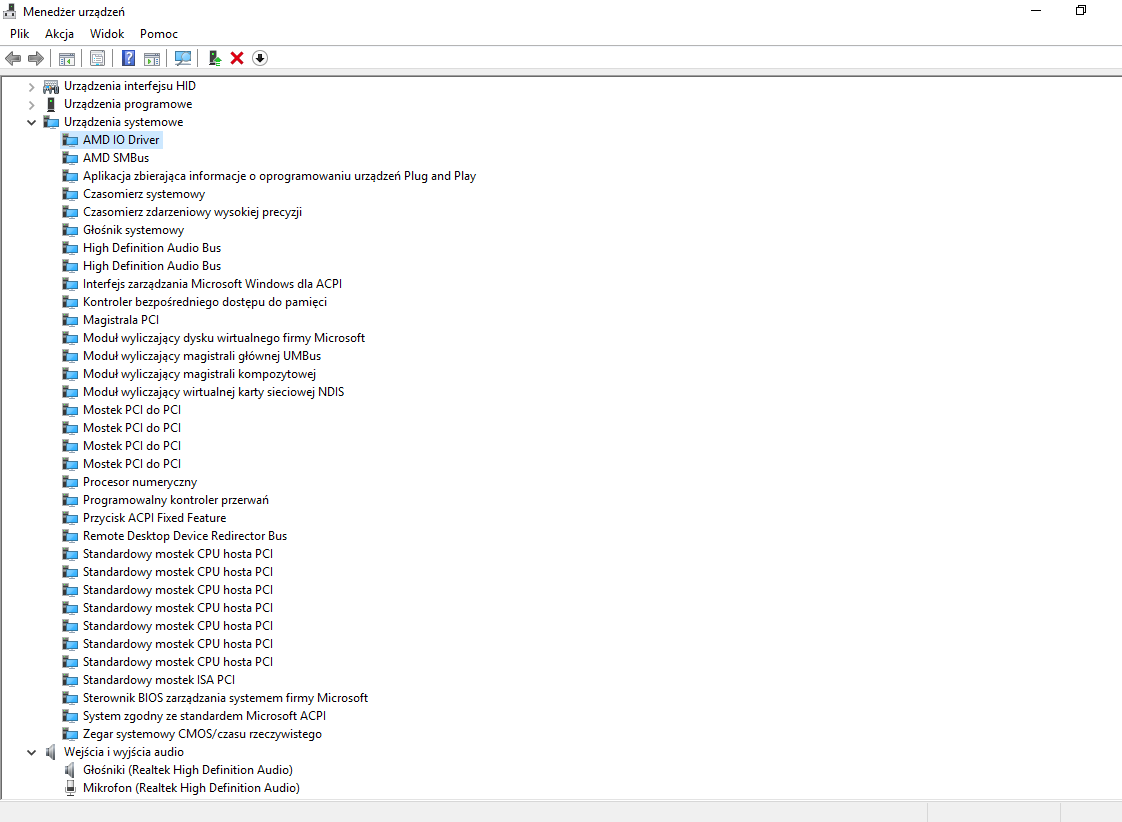Screen dimensions: 1122x822
Task: Click the icon beside Głośnik systemowy
Action: (x=70, y=230)
